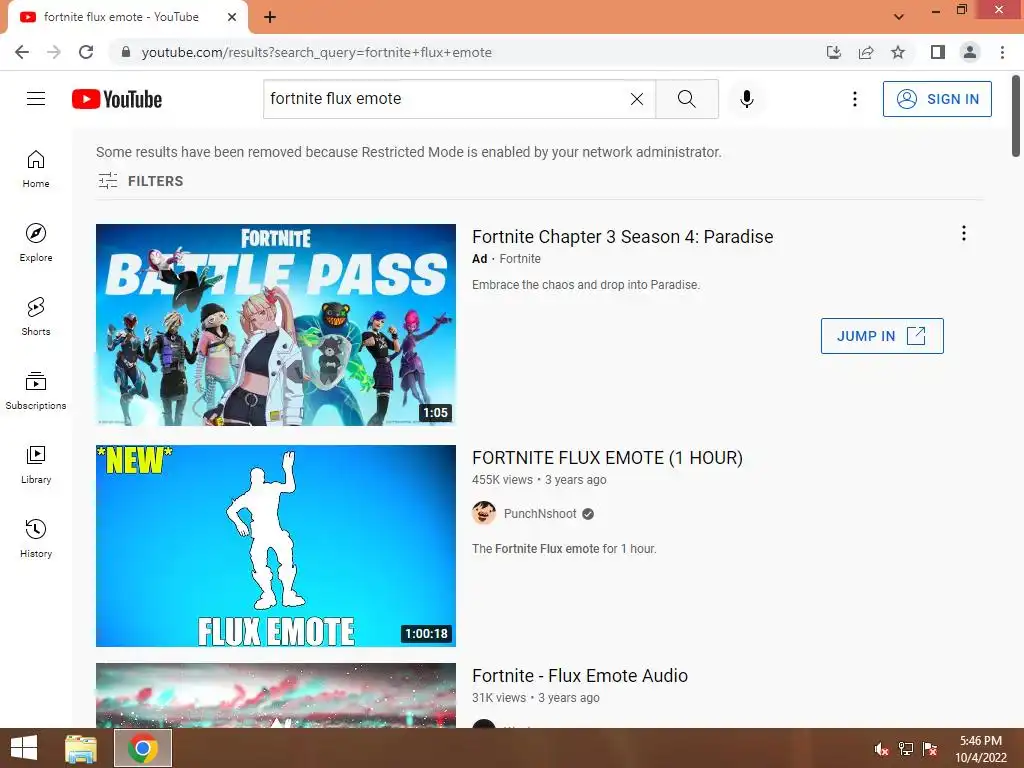The image size is (1024, 768).
Task: Click the YouTube logo
Action: pos(117,99)
